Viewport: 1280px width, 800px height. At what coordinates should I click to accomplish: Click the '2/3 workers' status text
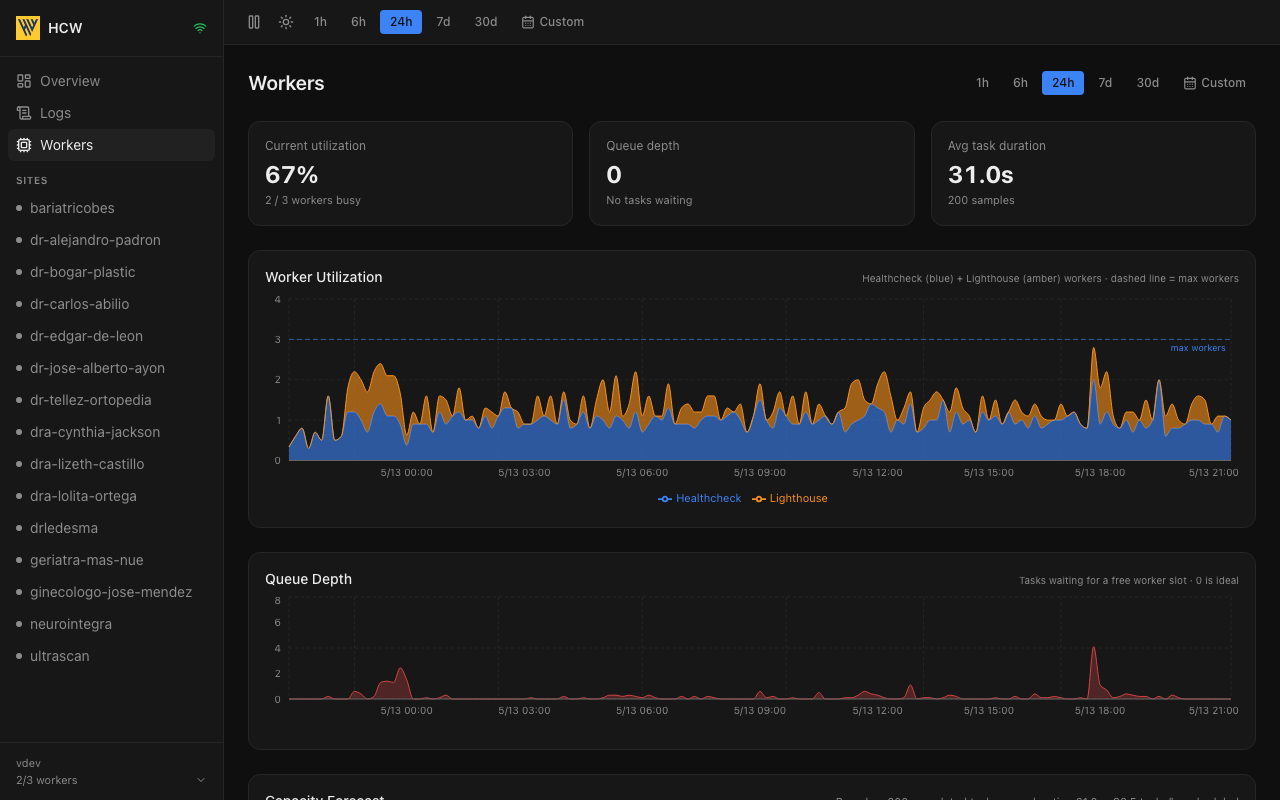(x=47, y=780)
